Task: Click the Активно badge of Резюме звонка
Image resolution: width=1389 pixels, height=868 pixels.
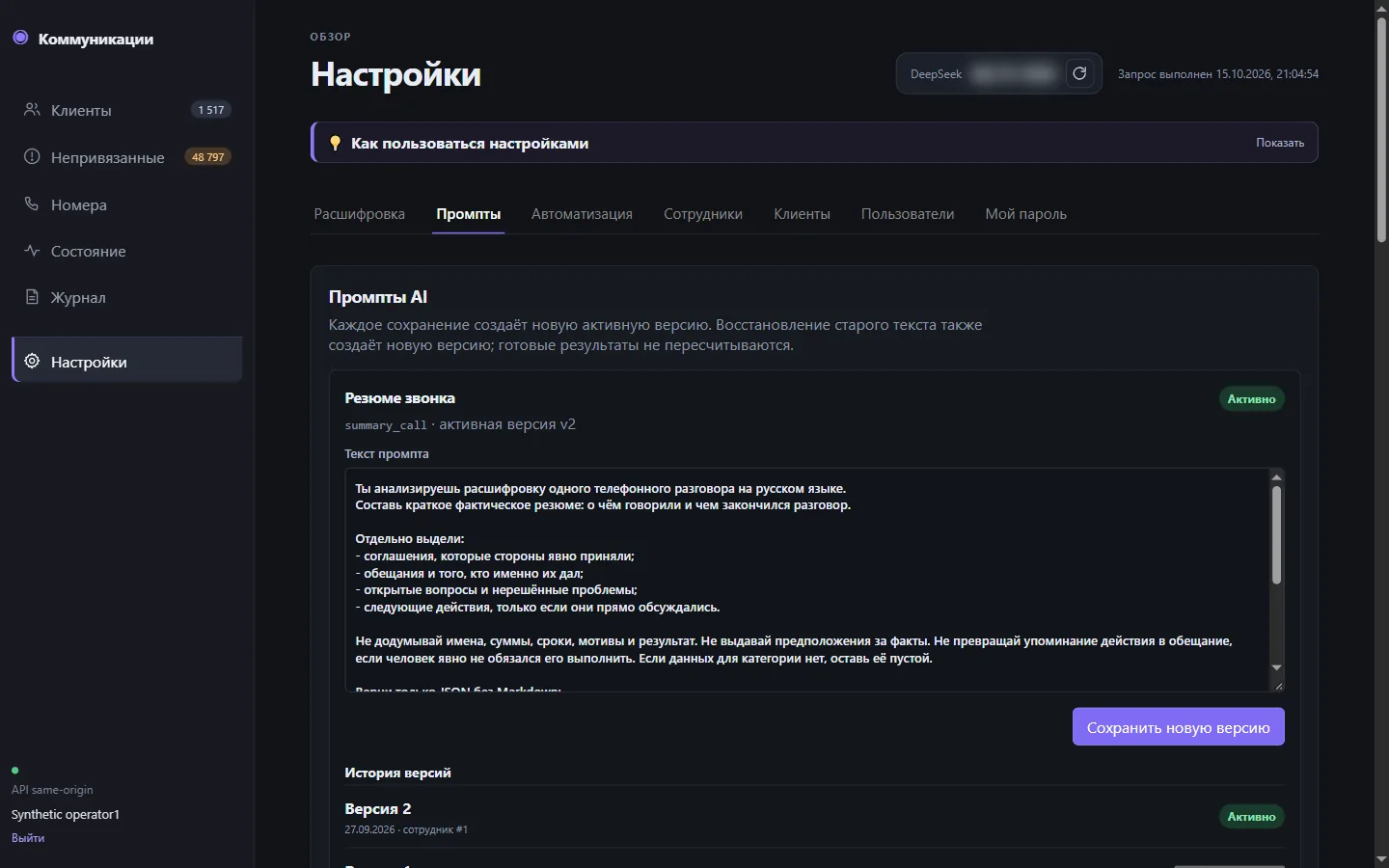Action: 1251,399
